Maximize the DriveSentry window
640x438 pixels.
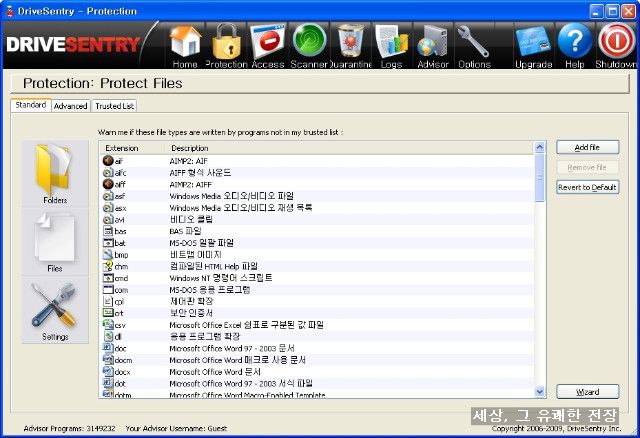click(612, 11)
